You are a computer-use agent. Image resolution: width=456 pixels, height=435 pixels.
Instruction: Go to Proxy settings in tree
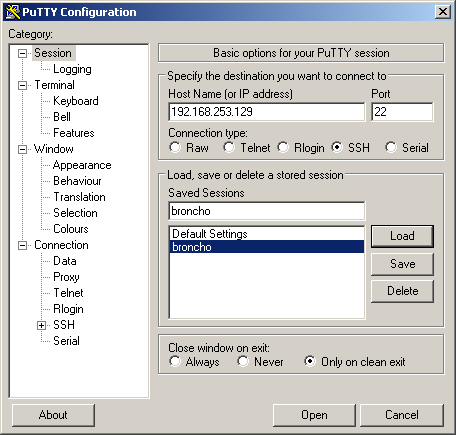66,277
